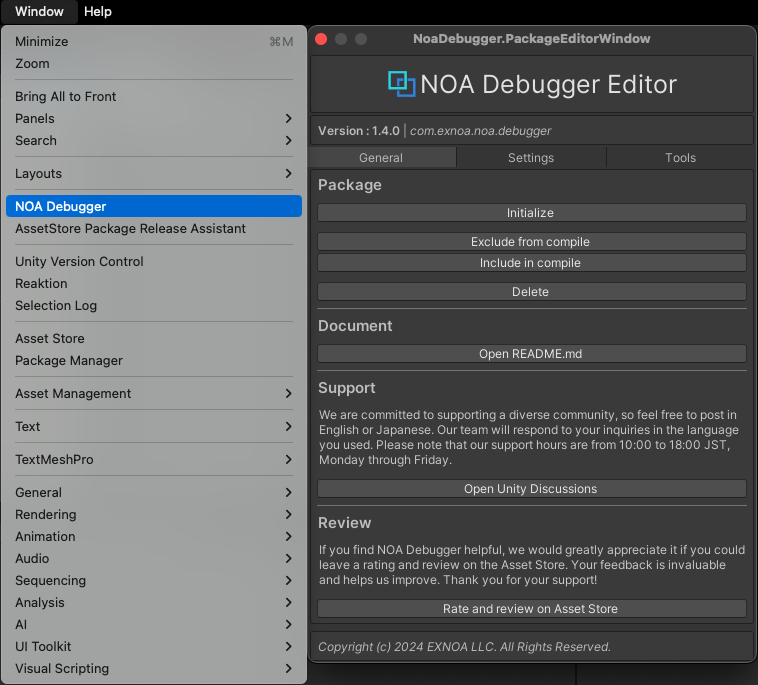The image size is (758, 685).
Task: Click the NOA Debugger Editor title text
Action: tap(548, 84)
